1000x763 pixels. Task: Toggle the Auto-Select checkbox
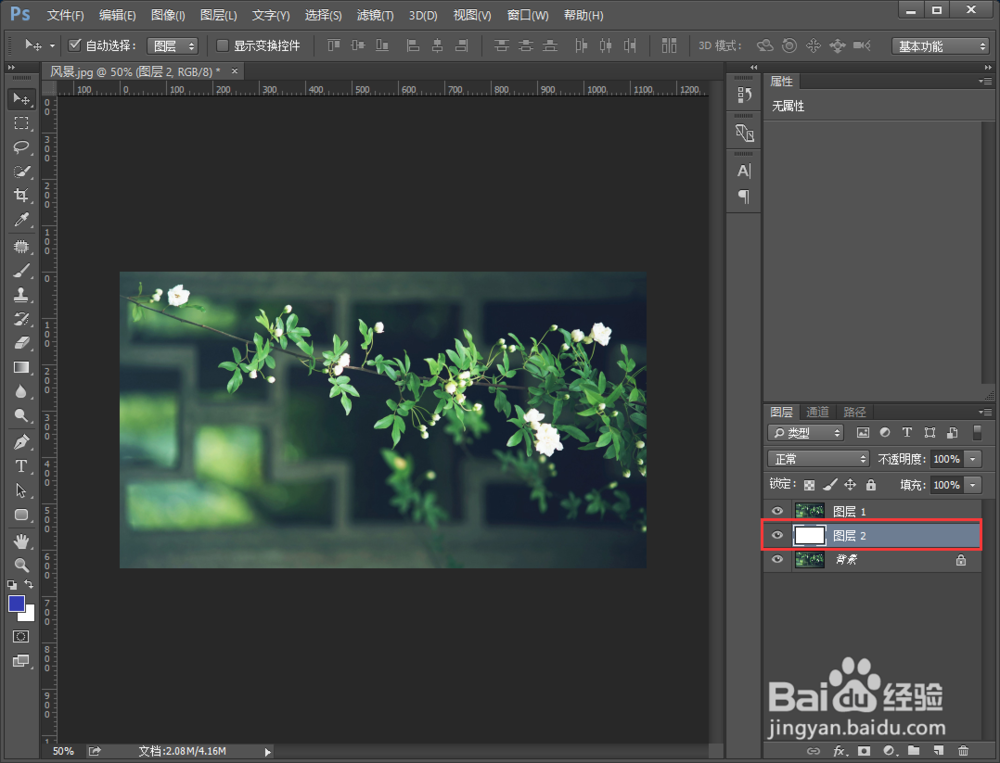pyautogui.click(x=75, y=45)
